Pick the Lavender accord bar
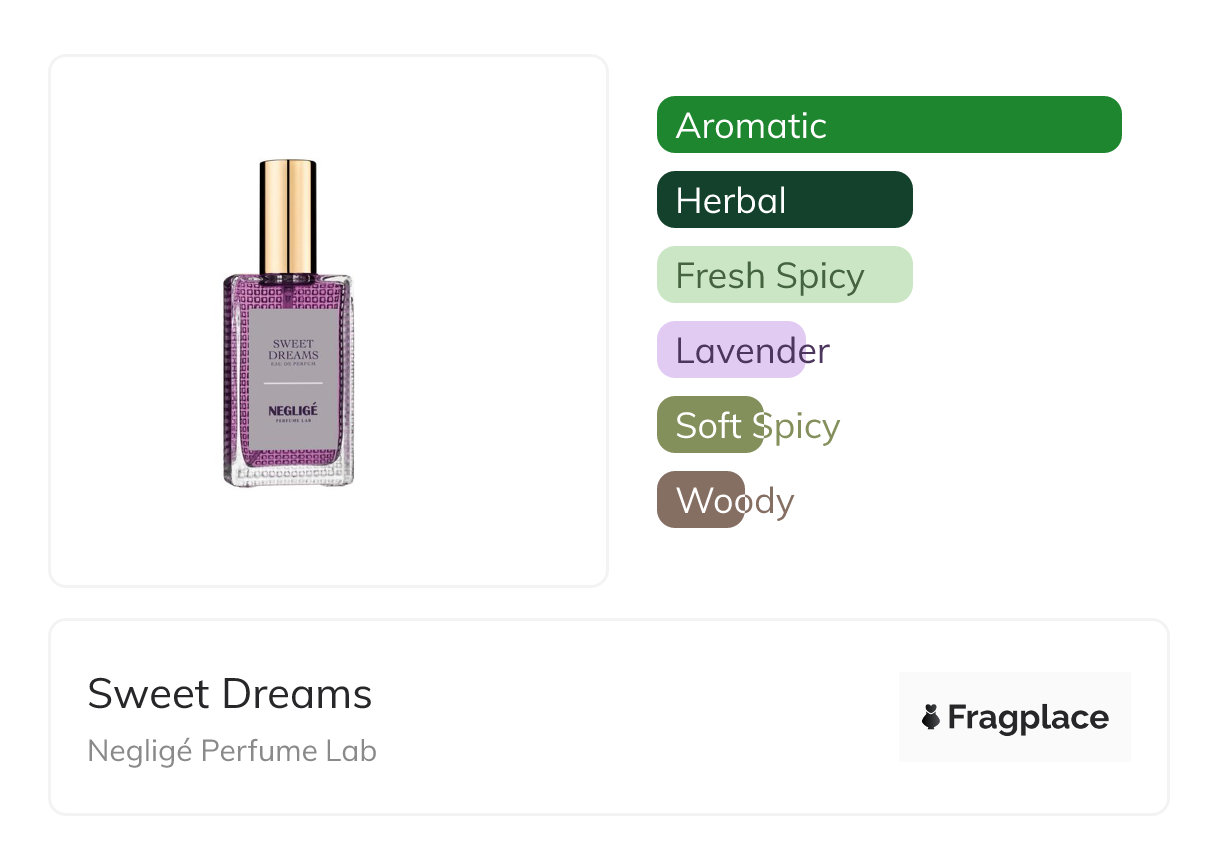The width and height of the screenshot is (1218, 864). tap(731, 350)
